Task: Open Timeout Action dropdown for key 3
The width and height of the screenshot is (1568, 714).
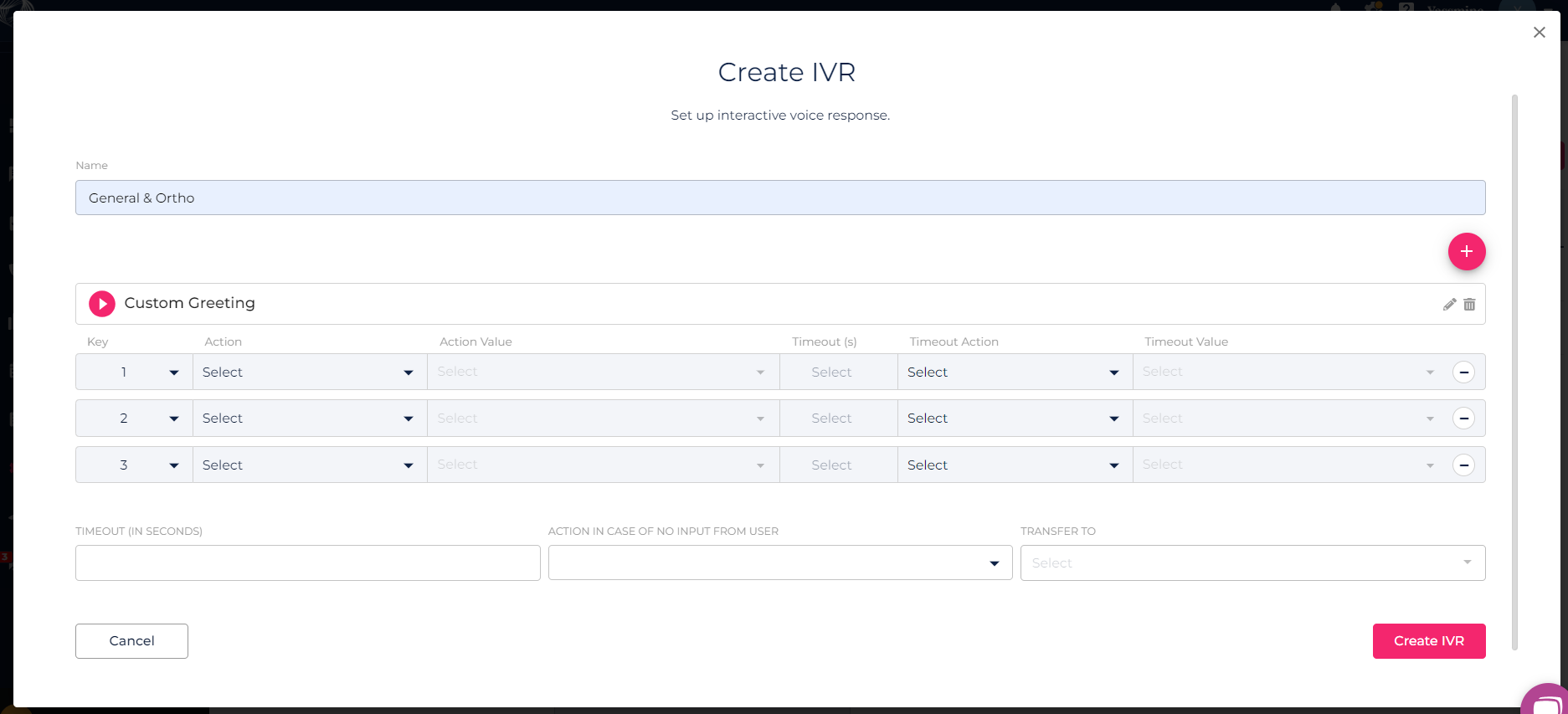Action: coord(1014,465)
